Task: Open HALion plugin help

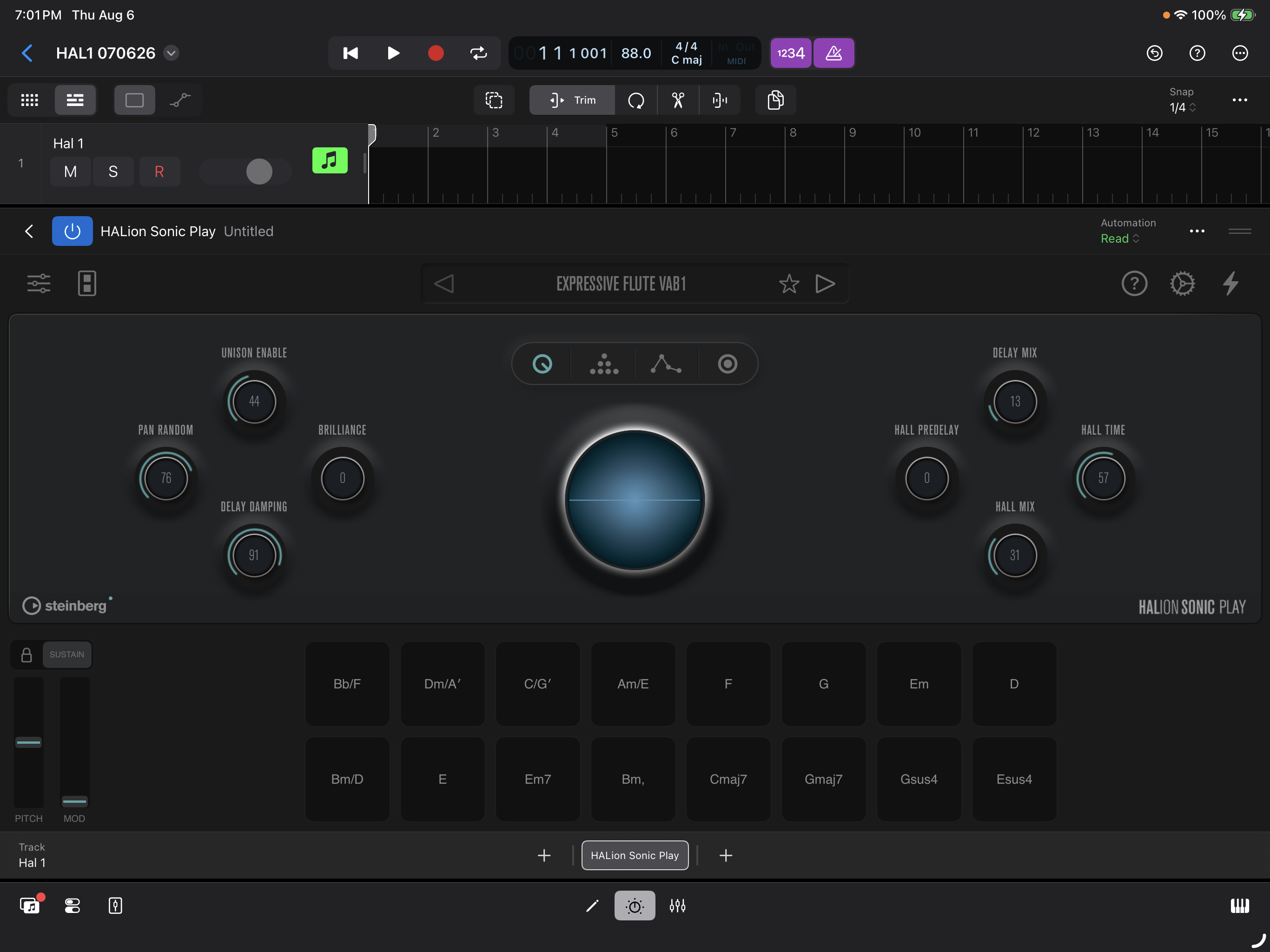Action: [1134, 283]
